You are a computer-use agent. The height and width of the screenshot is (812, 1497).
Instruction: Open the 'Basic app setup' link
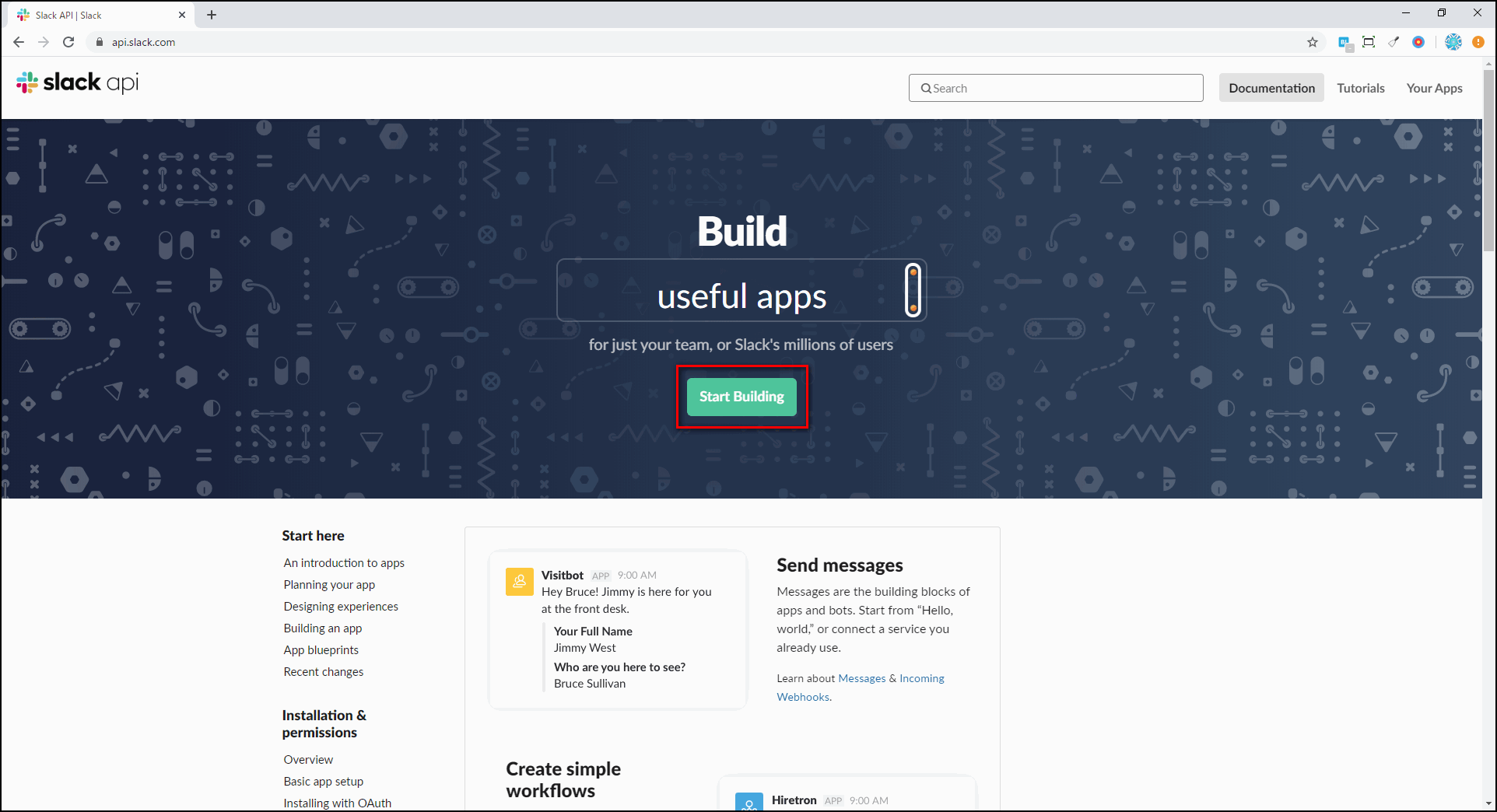pos(323,781)
